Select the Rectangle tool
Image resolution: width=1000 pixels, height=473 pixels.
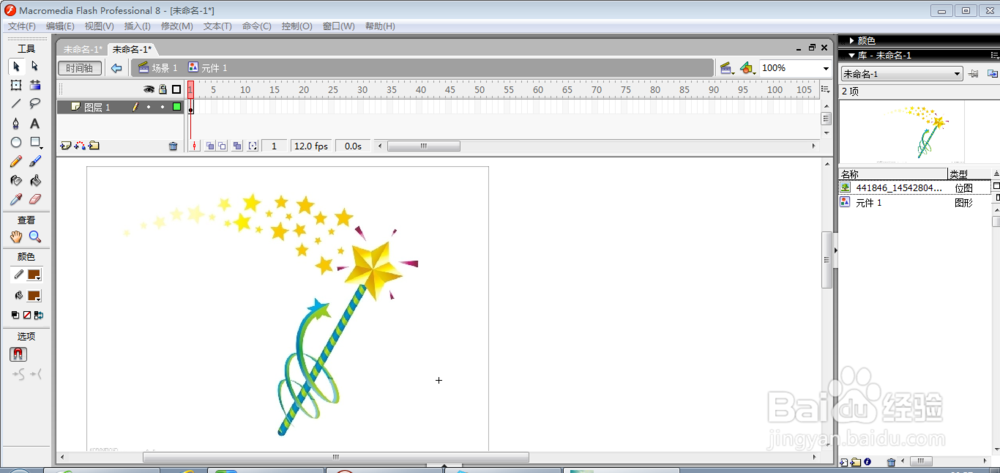click(x=35, y=142)
